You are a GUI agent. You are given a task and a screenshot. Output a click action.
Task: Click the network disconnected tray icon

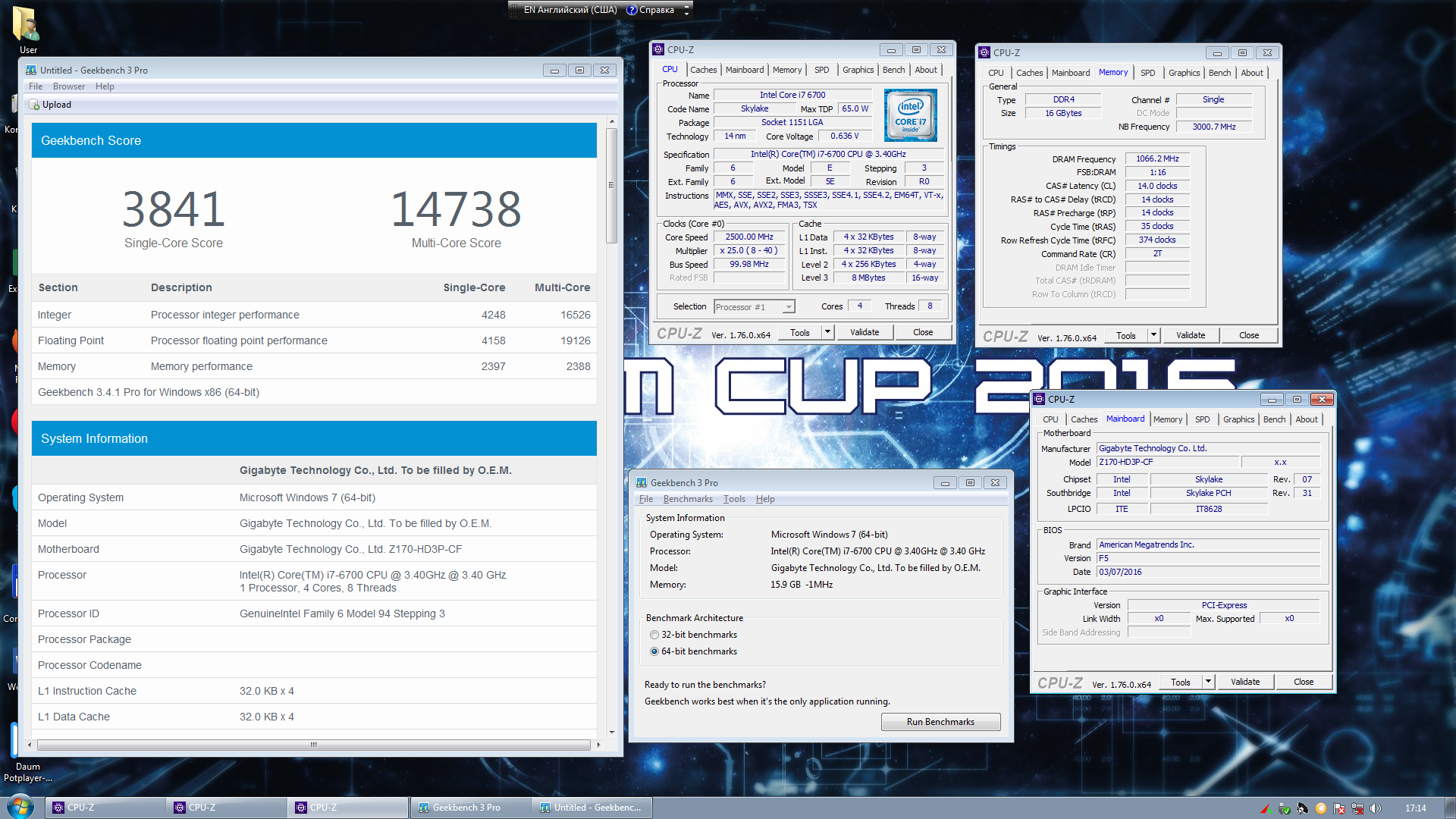(1357, 808)
